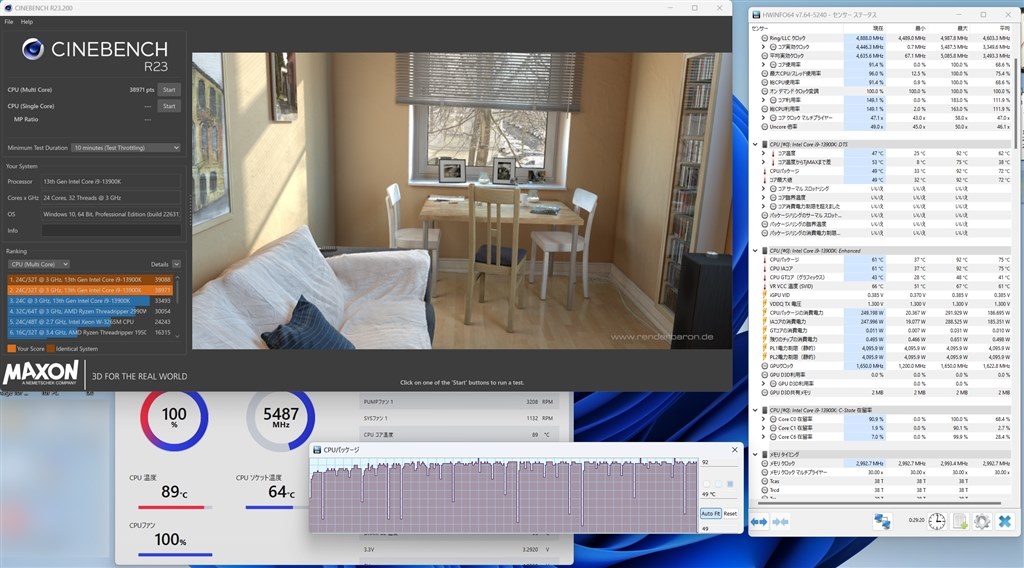Select the PL1 power limit row
Viewport: 1024px width, 568px height.
pyautogui.click(x=885, y=349)
